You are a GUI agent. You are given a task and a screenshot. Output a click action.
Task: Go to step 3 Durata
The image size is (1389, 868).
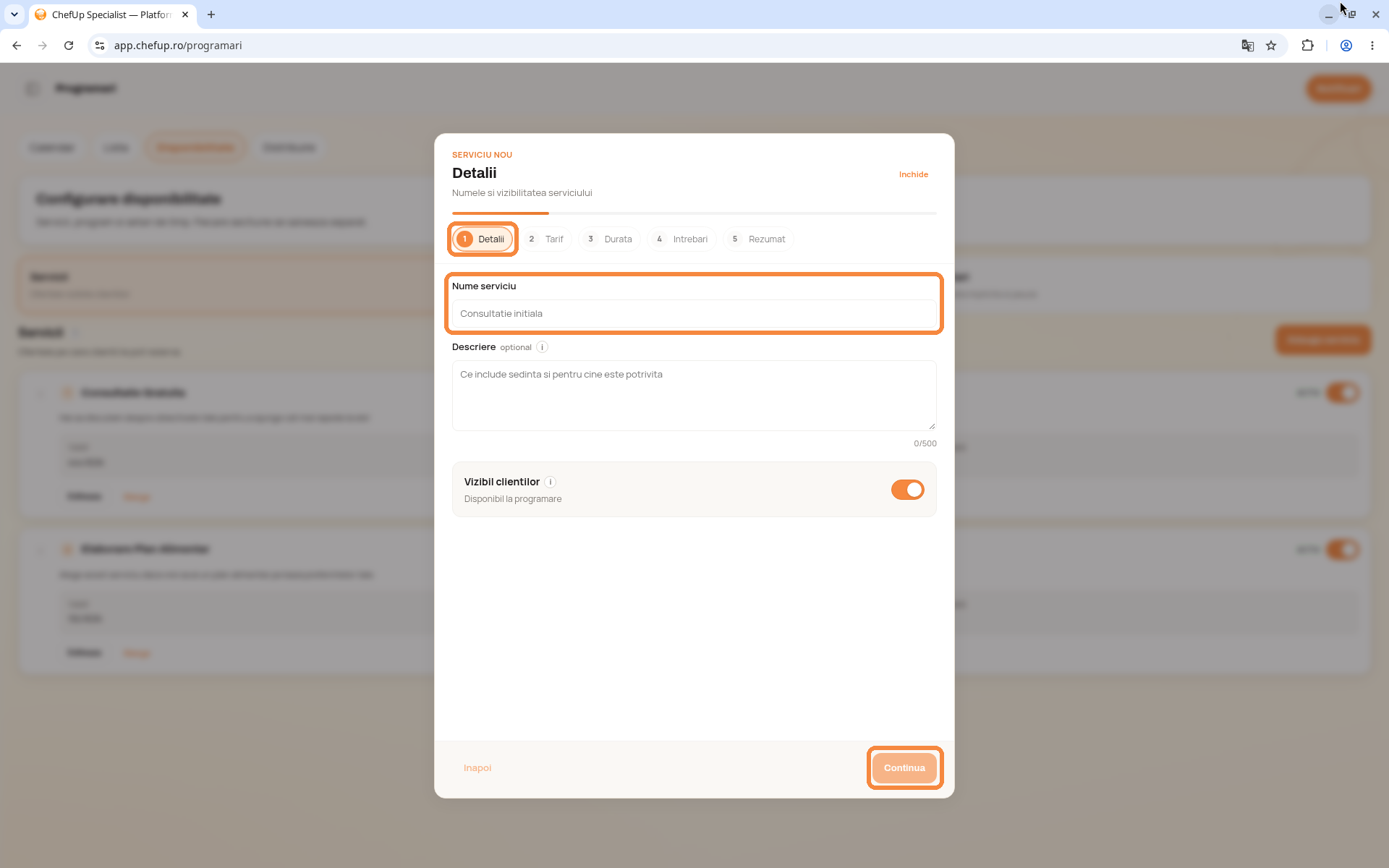click(x=609, y=239)
